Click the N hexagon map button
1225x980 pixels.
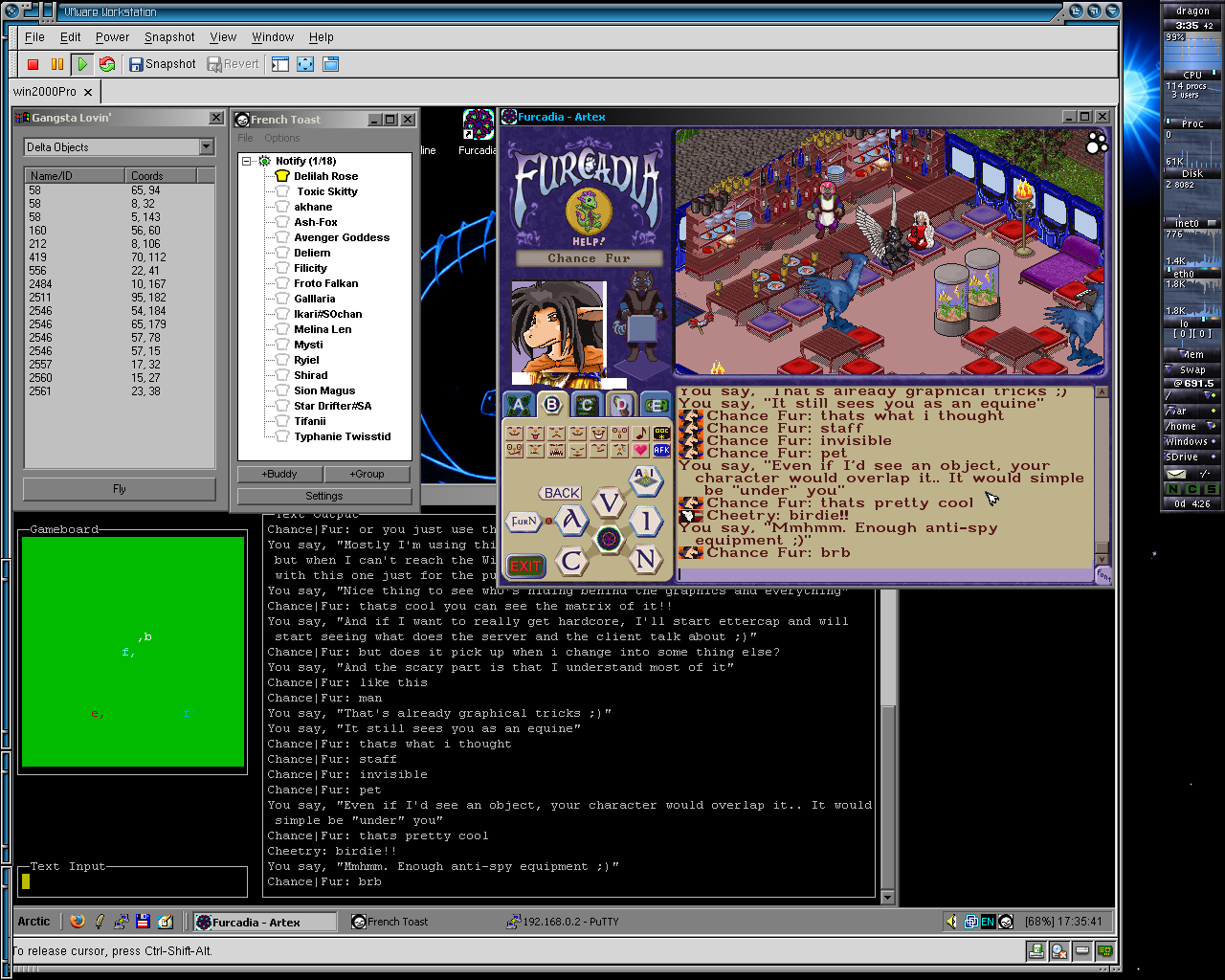(646, 559)
